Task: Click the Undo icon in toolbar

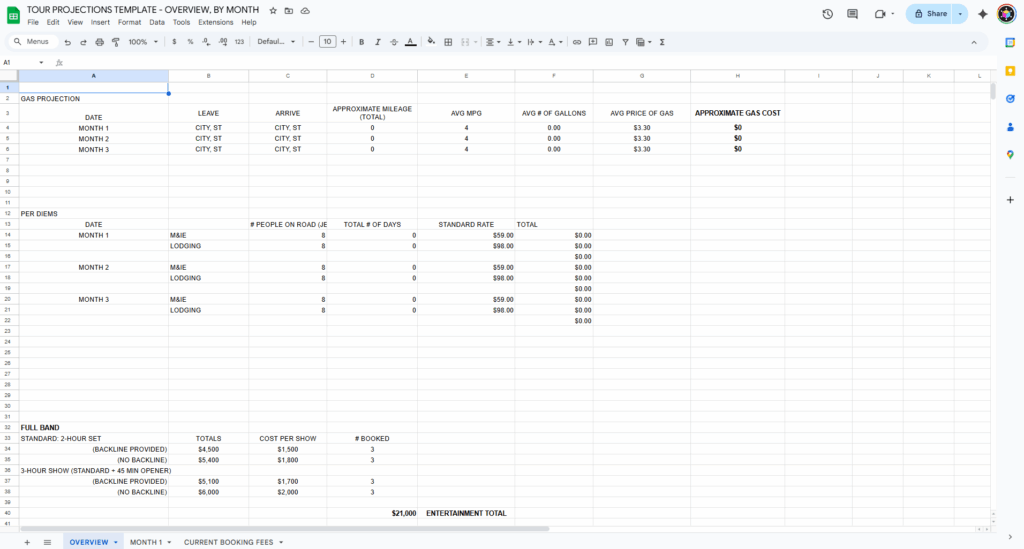Action: (67, 42)
